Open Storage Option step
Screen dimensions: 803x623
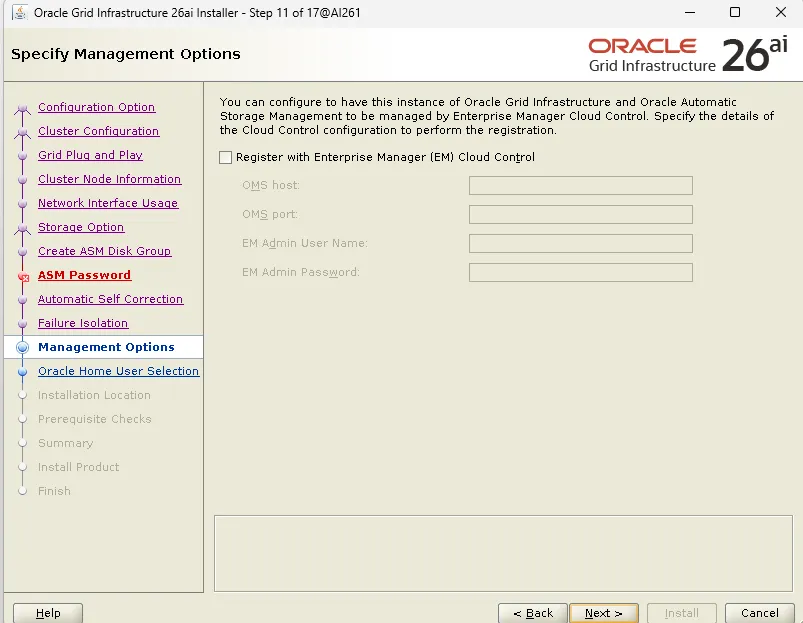(x=81, y=227)
